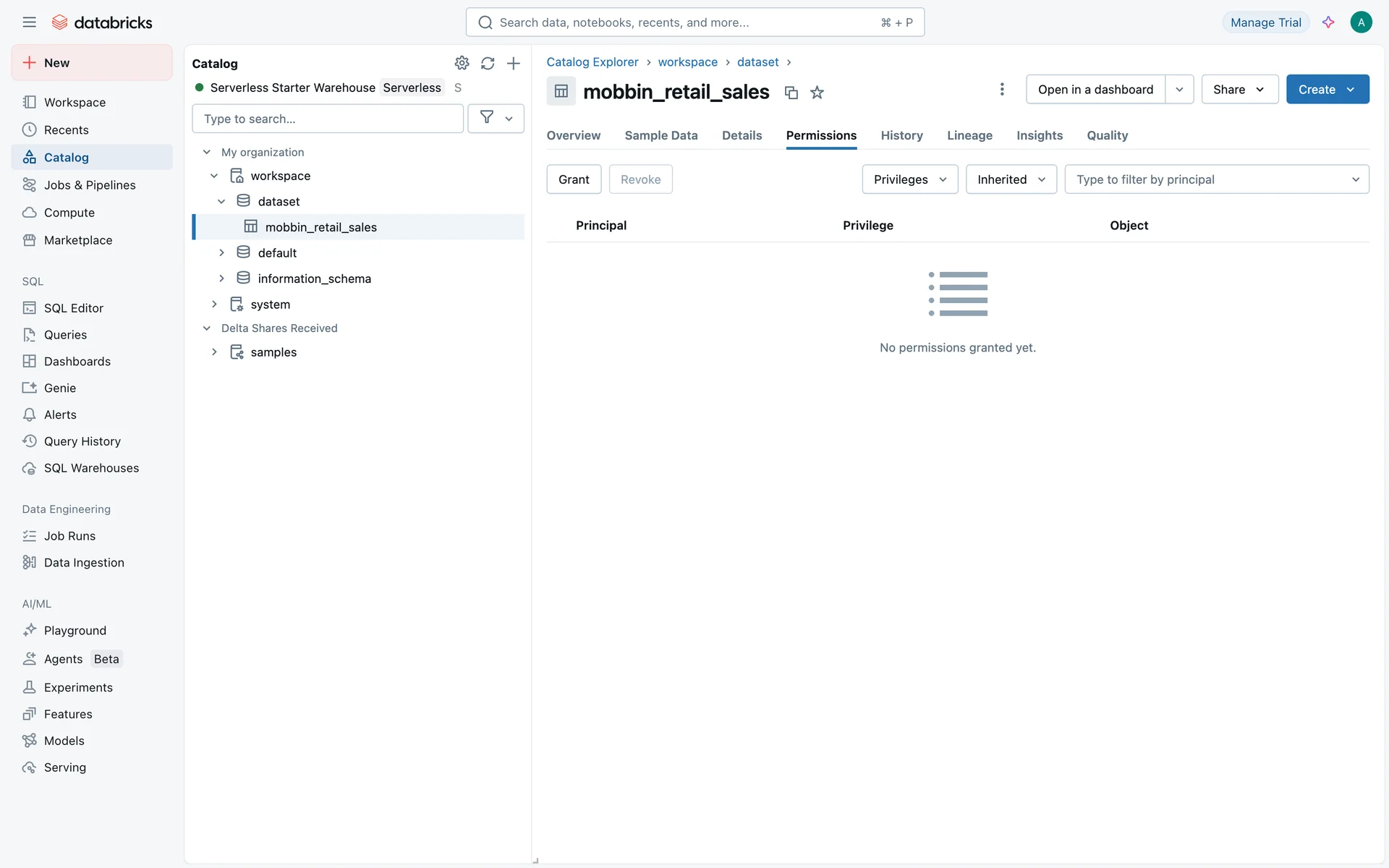
Task: Expand the information_schema node
Action: coord(221,278)
